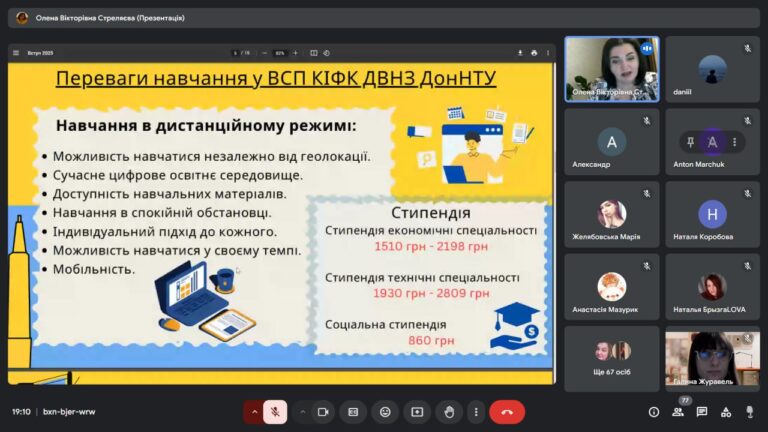Screen dimensions: 768x432
Task: Select Александр participant tile
Action: pyautogui.click(x=612, y=142)
